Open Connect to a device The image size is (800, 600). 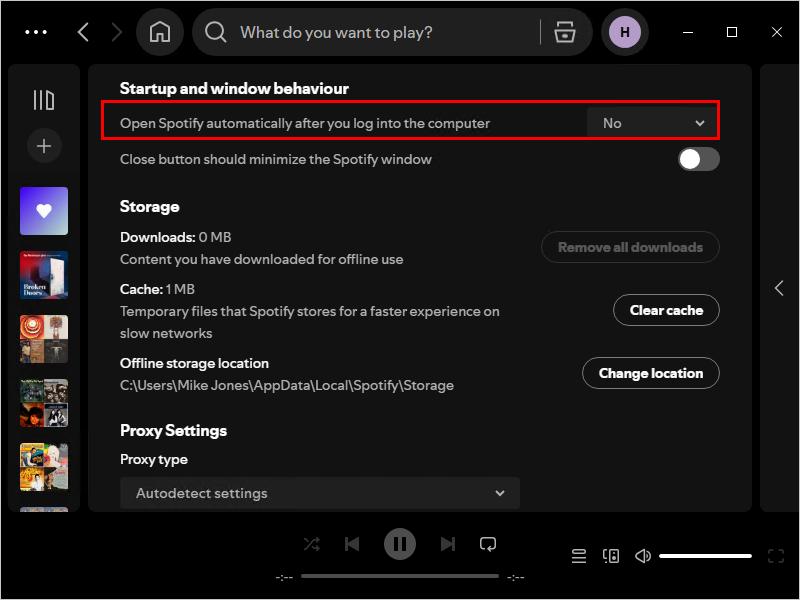pyautogui.click(x=611, y=556)
